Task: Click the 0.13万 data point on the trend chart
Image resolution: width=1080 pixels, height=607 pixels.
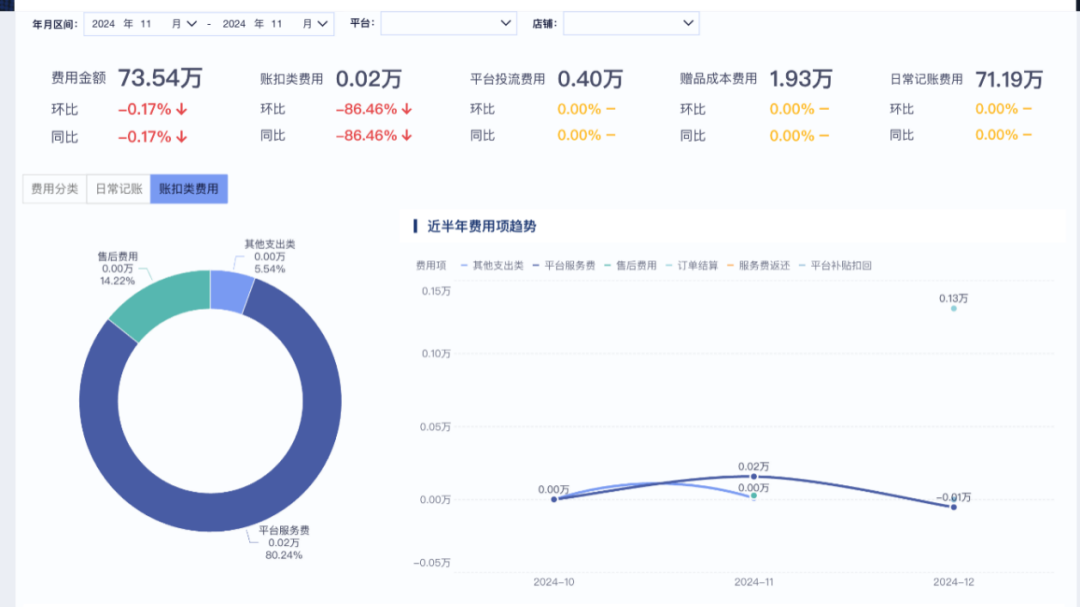Action: point(953,310)
